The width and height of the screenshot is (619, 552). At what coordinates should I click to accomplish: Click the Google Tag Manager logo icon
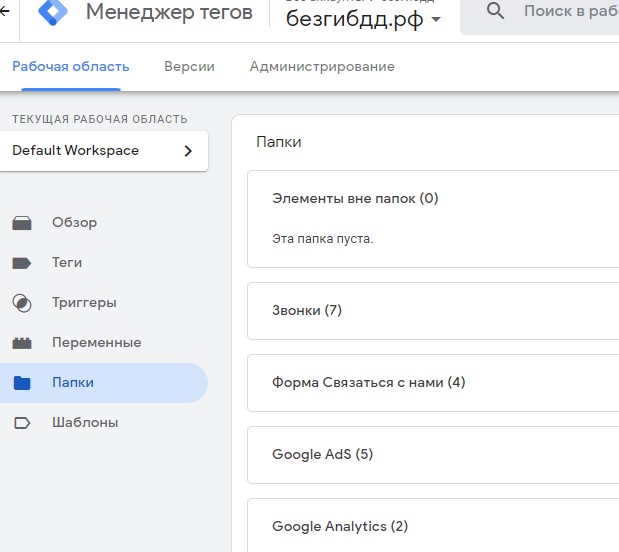pyautogui.click(x=51, y=12)
